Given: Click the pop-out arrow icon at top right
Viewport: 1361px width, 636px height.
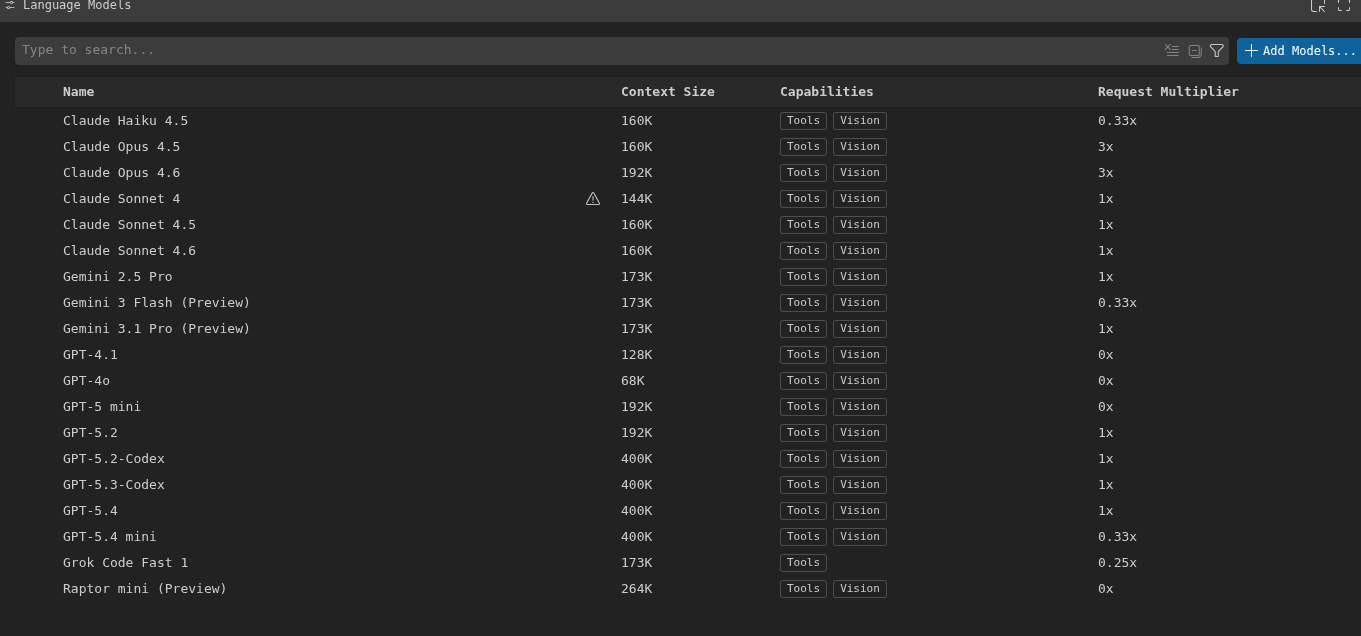Looking at the screenshot, I should (1318, 6).
